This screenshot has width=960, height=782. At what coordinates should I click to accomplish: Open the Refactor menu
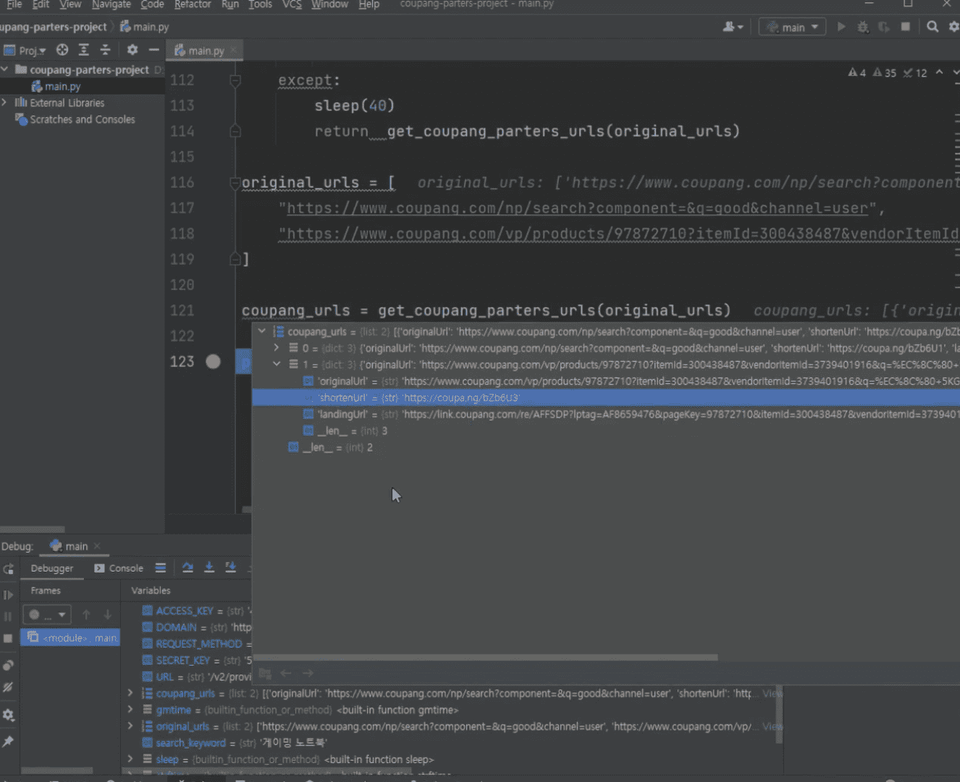[193, 4]
